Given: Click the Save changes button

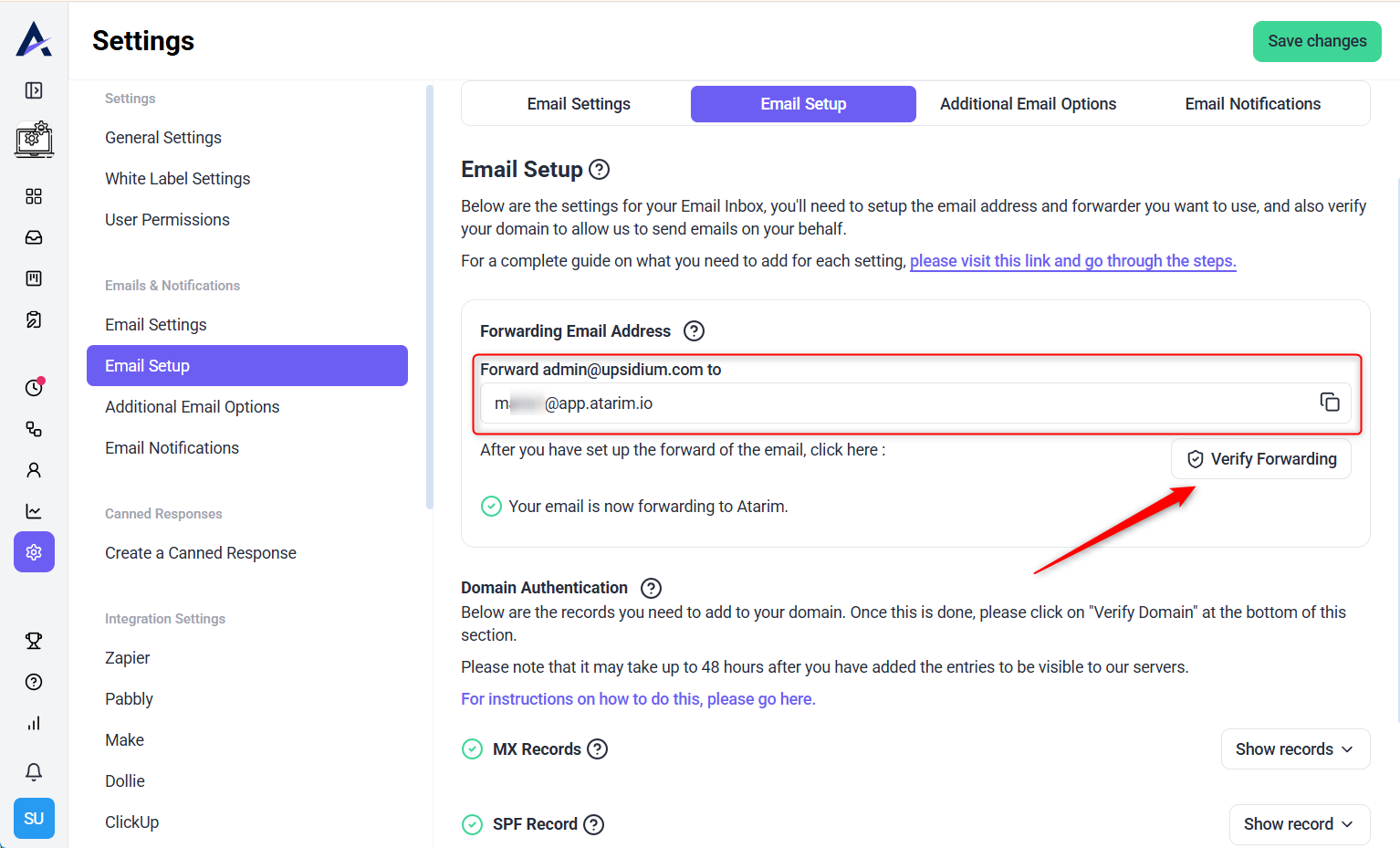Looking at the screenshot, I should [x=1317, y=41].
